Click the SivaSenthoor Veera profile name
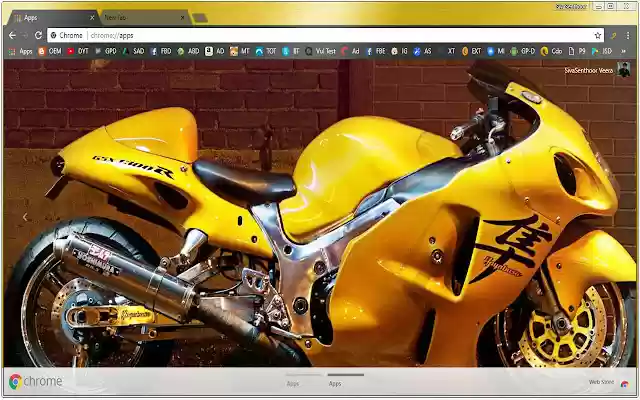640x400 pixels. pos(589,70)
